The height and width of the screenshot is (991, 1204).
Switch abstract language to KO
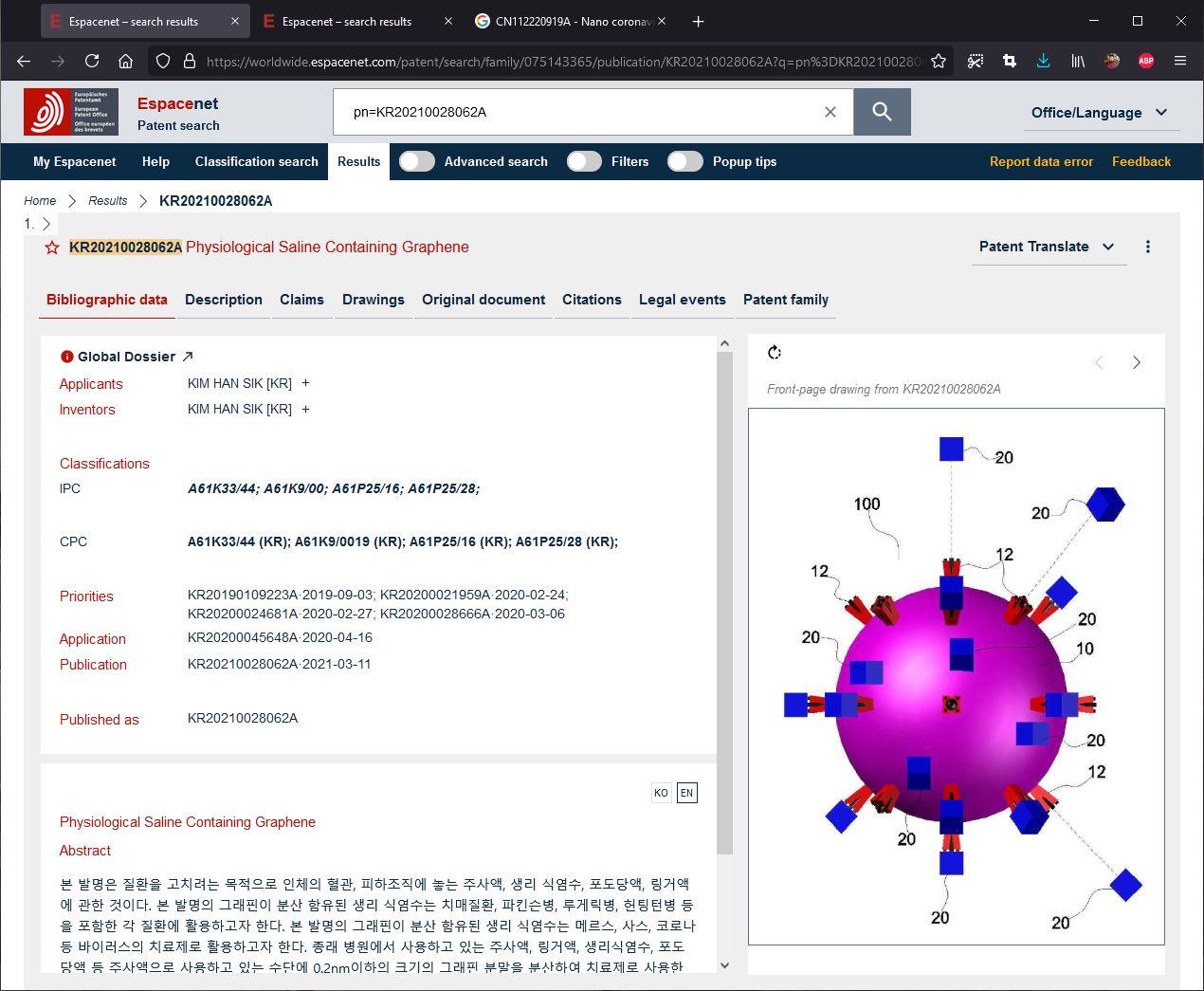pos(661,793)
